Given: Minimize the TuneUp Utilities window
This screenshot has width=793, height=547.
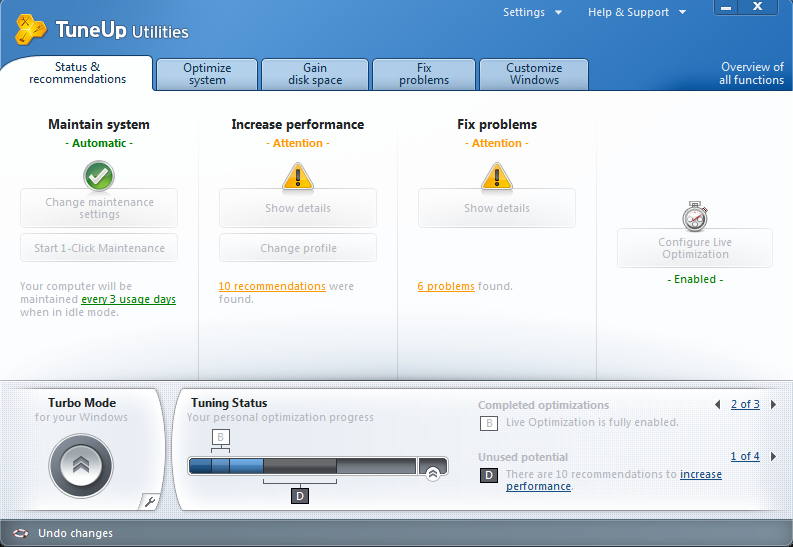Looking at the screenshot, I should pos(726,7).
